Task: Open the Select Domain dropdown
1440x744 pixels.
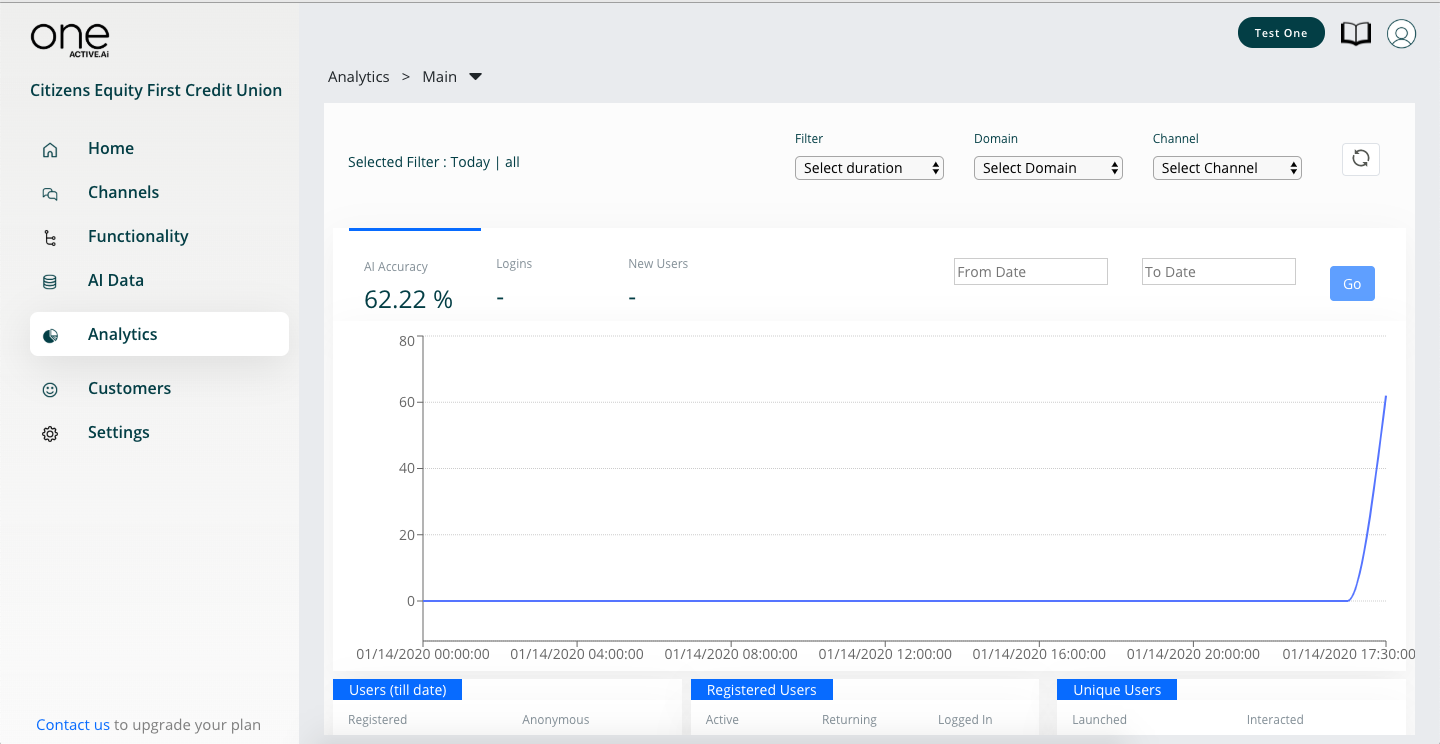Action: point(1048,168)
